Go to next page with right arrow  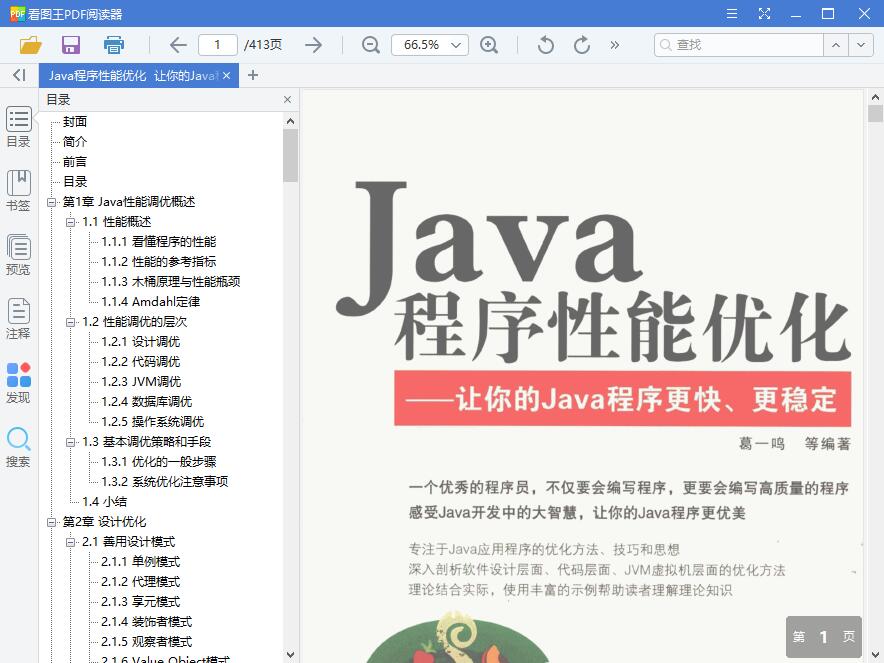coord(313,45)
